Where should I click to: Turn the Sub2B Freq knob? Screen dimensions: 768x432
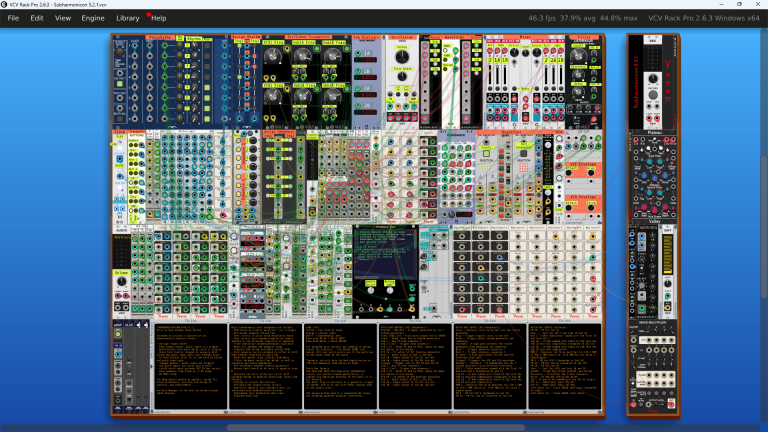point(333,96)
